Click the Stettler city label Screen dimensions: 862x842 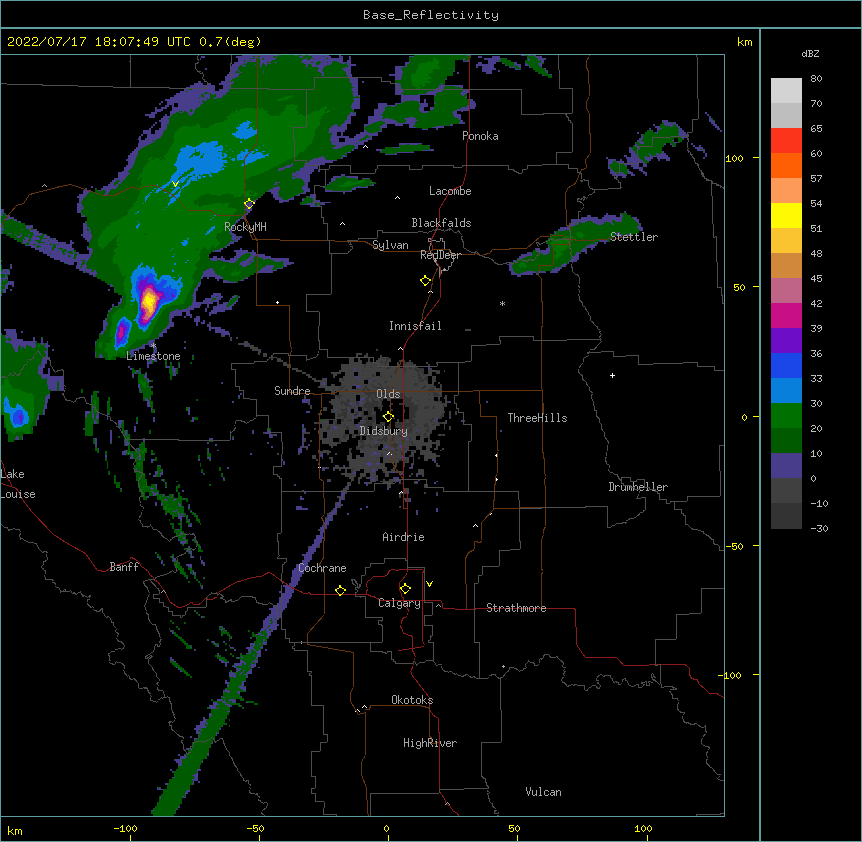[634, 237]
